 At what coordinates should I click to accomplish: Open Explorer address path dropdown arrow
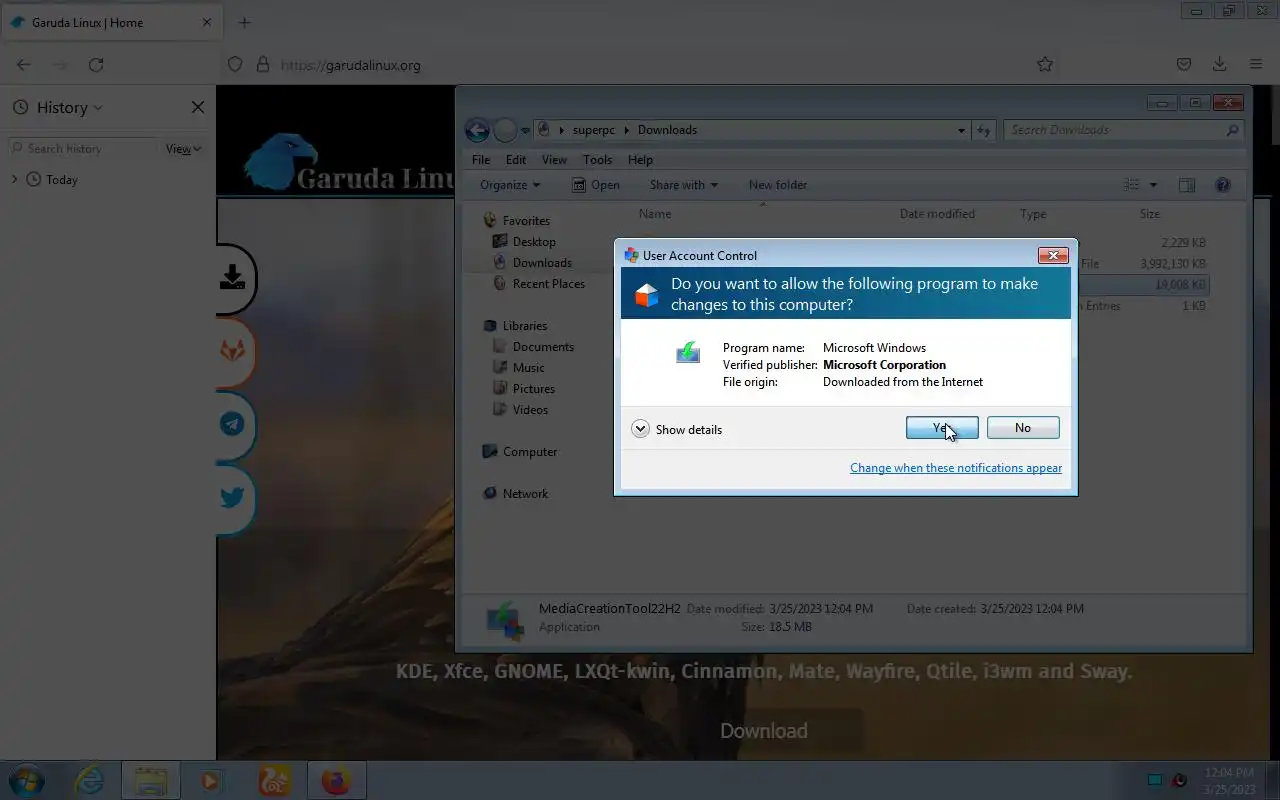(x=961, y=130)
